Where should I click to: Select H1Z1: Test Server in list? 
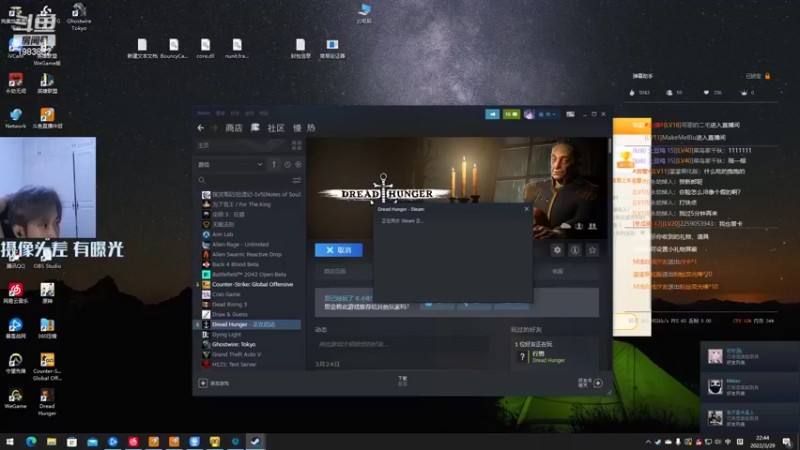[x=234, y=364]
